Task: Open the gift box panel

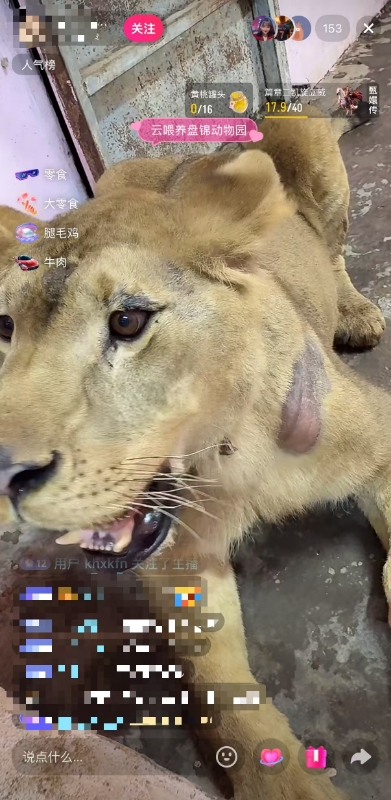Action: (316, 757)
